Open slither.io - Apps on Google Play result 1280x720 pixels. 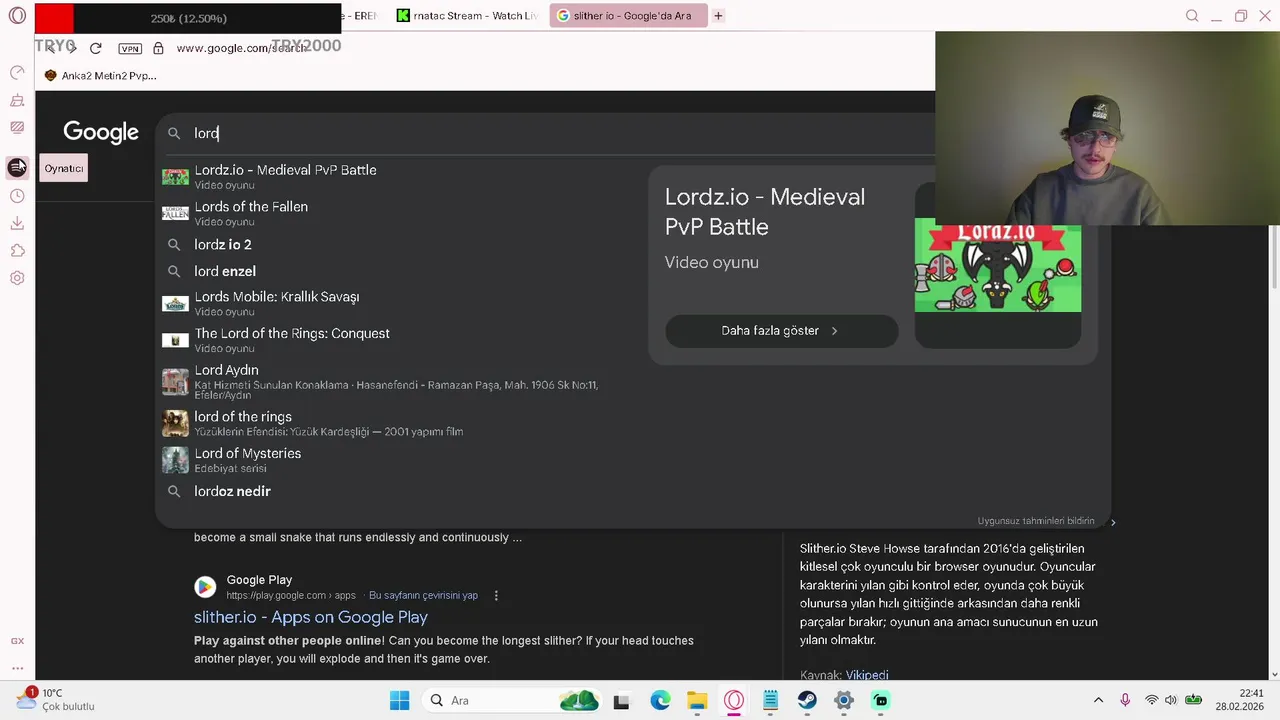311,617
